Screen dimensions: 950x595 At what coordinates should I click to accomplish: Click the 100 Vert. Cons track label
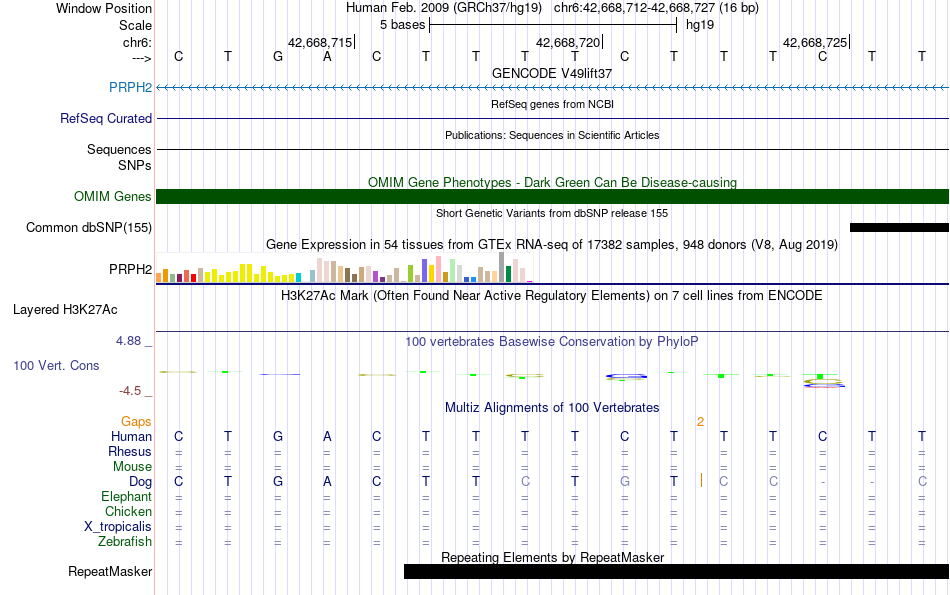pyautogui.click(x=56, y=365)
